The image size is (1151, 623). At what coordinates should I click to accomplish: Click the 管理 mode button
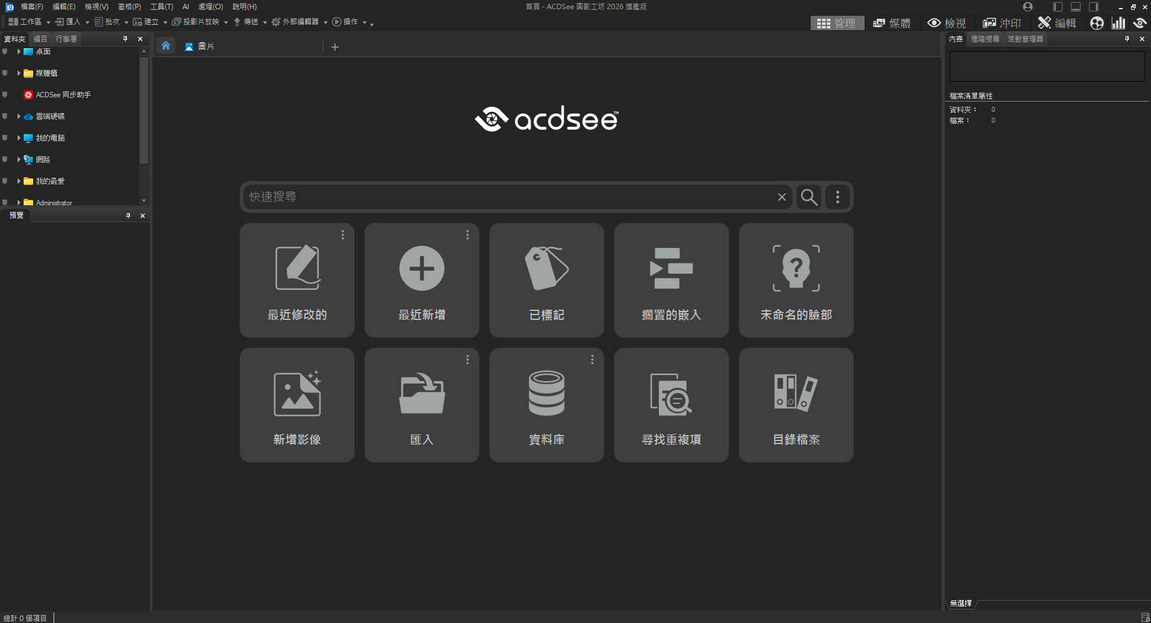coord(837,23)
